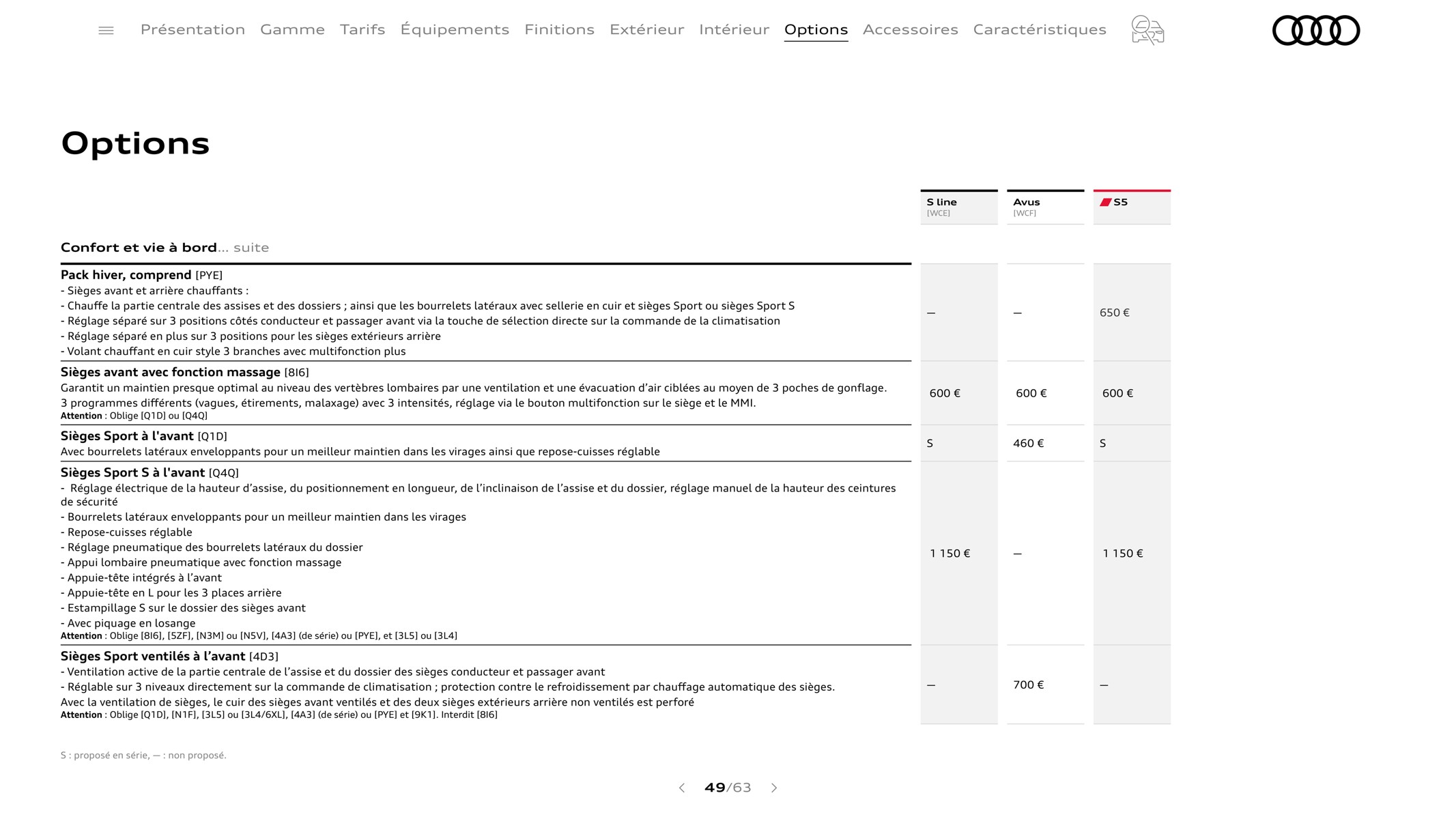The image size is (1456, 819).
Task: Switch to the Intérieur tab
Action: [734, 29]
